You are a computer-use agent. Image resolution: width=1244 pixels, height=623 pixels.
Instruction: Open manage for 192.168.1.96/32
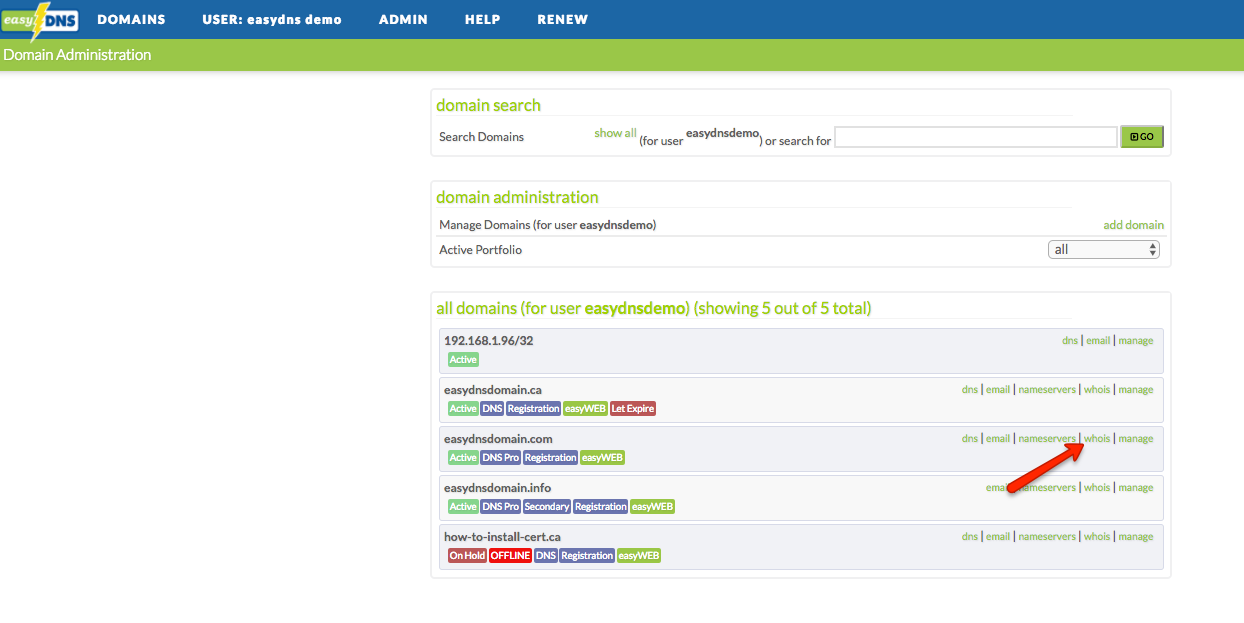coord(1136,341)
